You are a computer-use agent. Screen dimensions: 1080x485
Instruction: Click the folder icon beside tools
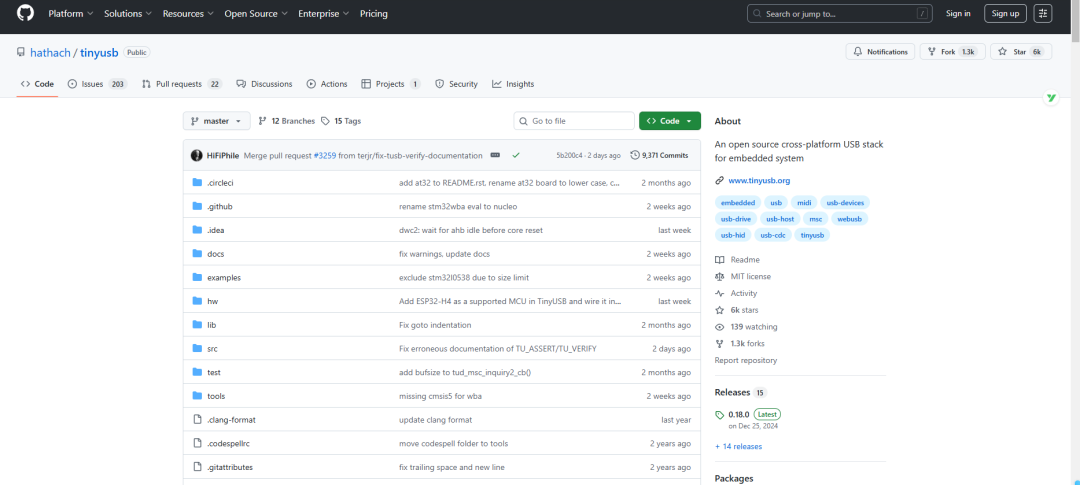(x=197, y=396)
